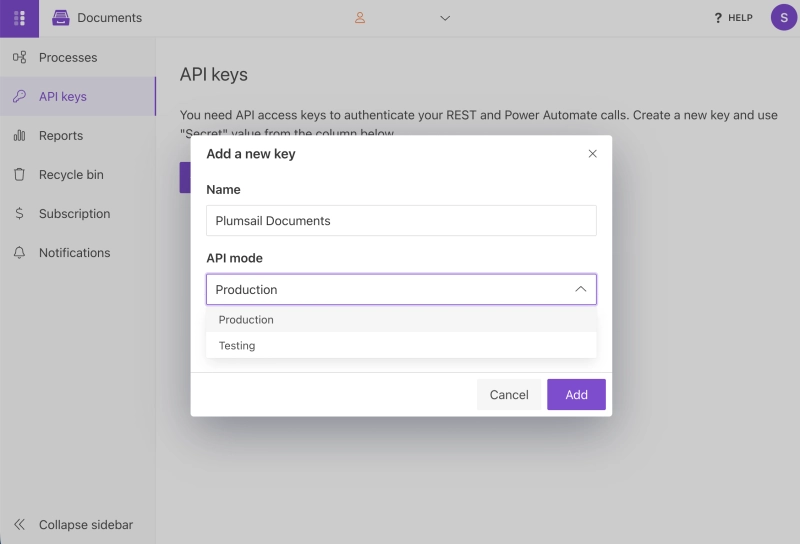Screen dimensions: 800x544
Task: Click the Cancel button
Action: (x=509, y=394)
